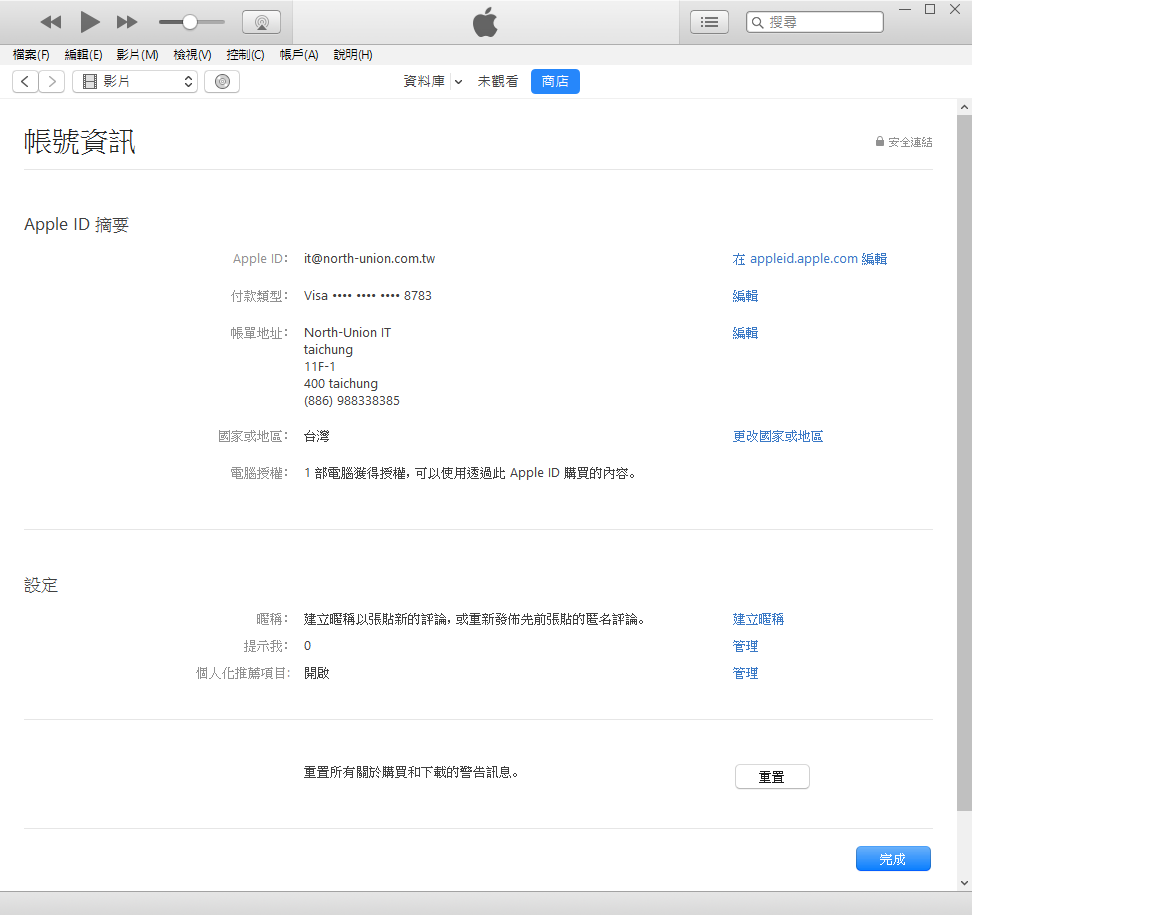
Task: Expand the 資料庫 dropdown chevron
Action: [x=458, y=82]
